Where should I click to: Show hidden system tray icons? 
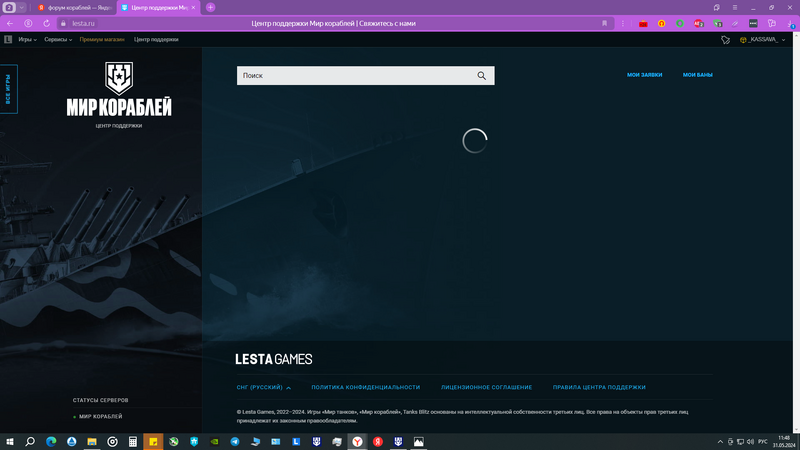tap(720, 442)
